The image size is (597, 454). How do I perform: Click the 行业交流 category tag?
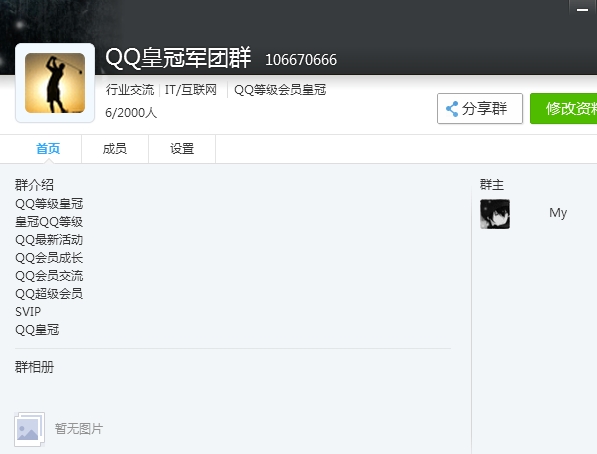point(130,90)
